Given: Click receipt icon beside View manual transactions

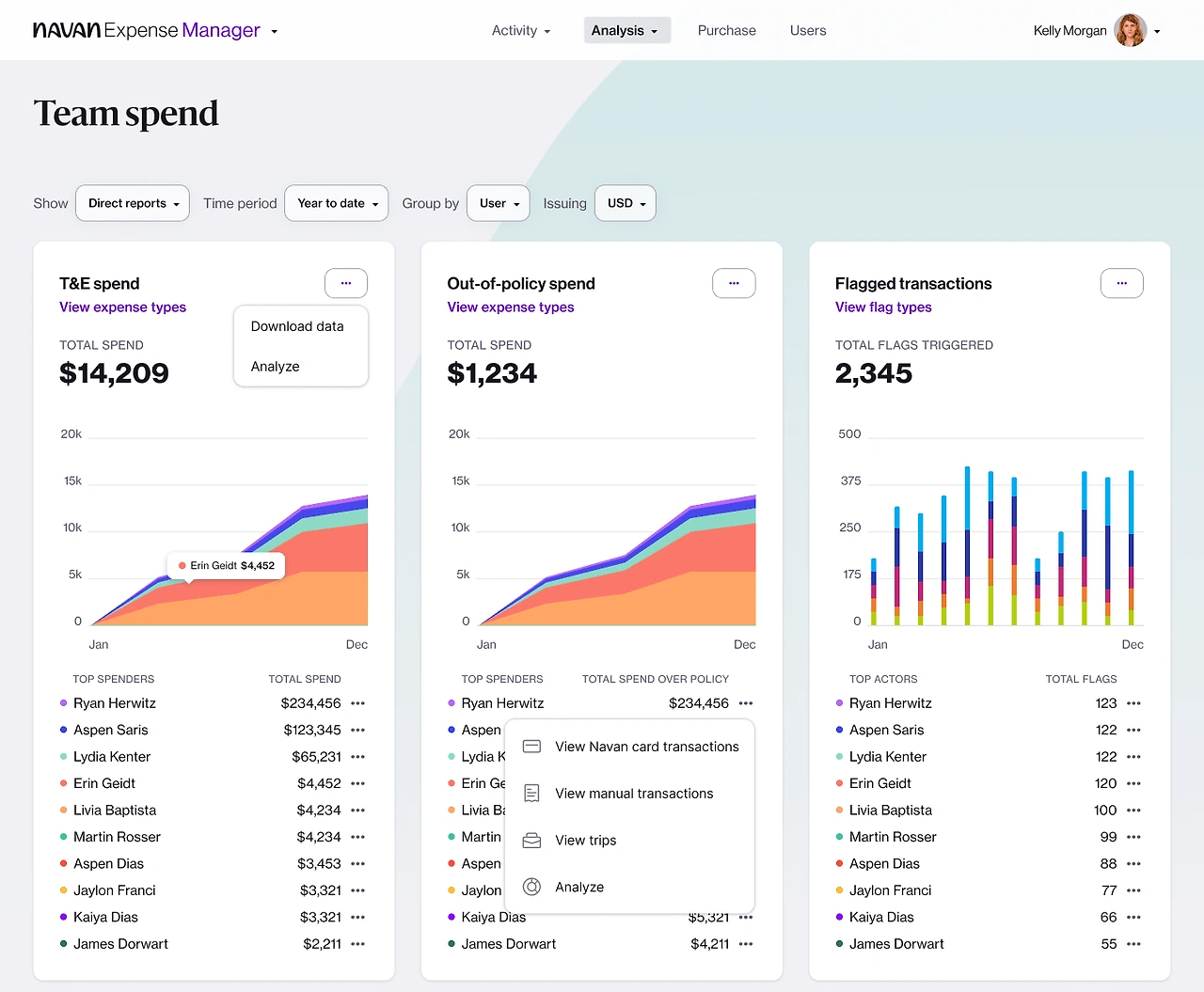Looking at the screenshot, I should click(531, 794).
